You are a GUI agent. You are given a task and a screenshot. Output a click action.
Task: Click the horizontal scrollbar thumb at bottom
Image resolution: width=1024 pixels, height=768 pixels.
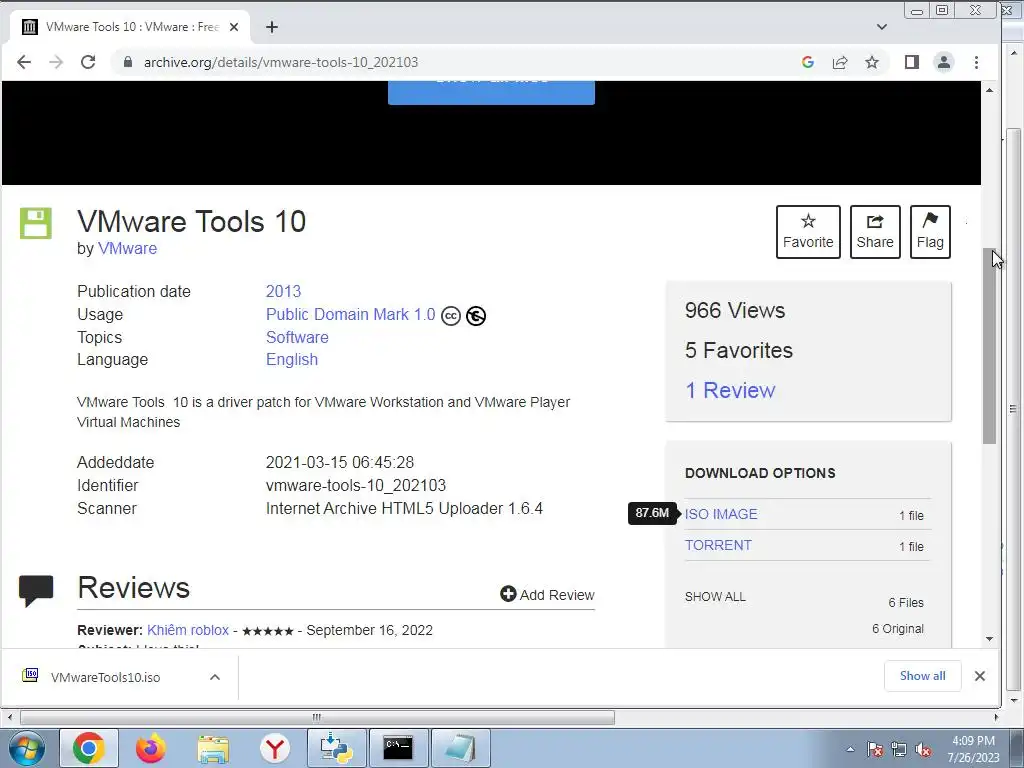click(x=317, y=717)
